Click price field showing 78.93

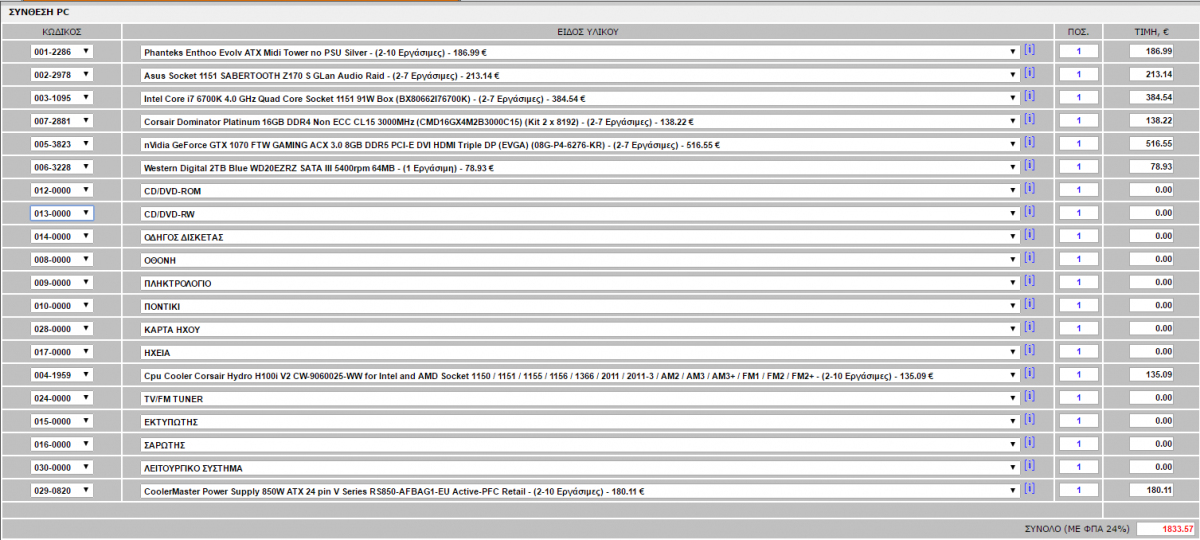click(1151, 167)
